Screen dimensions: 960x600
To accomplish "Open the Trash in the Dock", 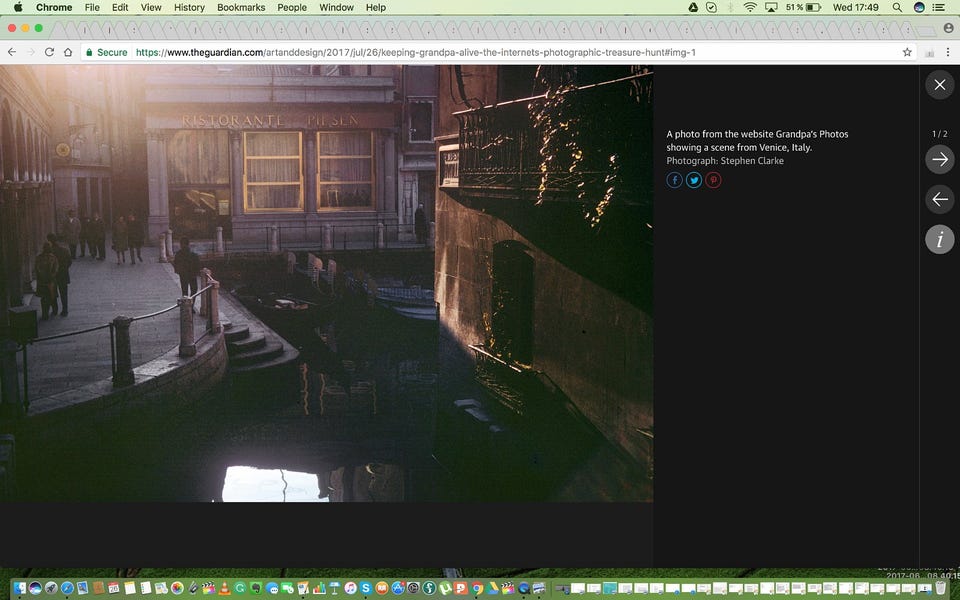I will [x=940, y=588].
